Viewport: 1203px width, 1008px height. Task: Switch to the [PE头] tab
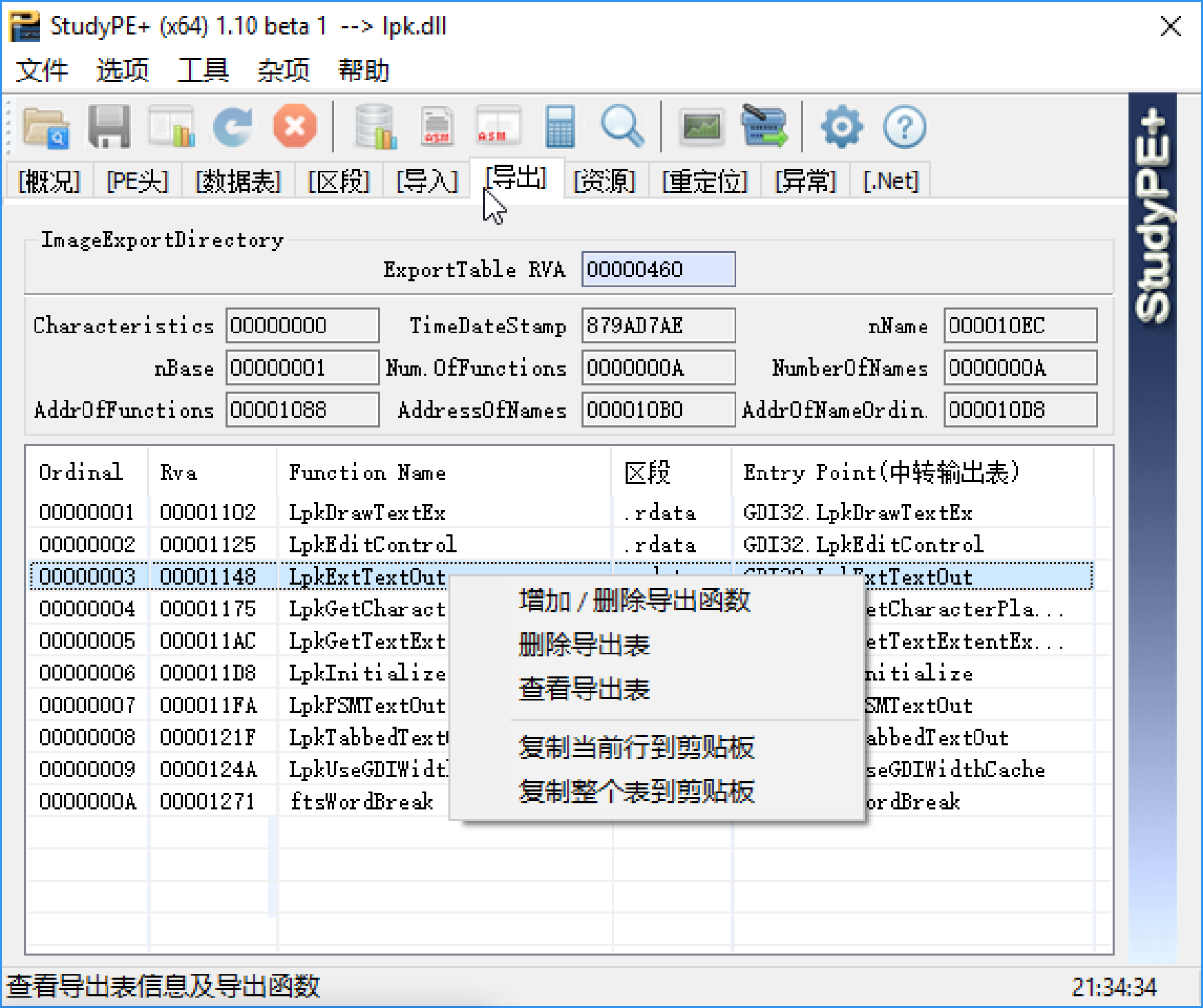tap(137, 181)
